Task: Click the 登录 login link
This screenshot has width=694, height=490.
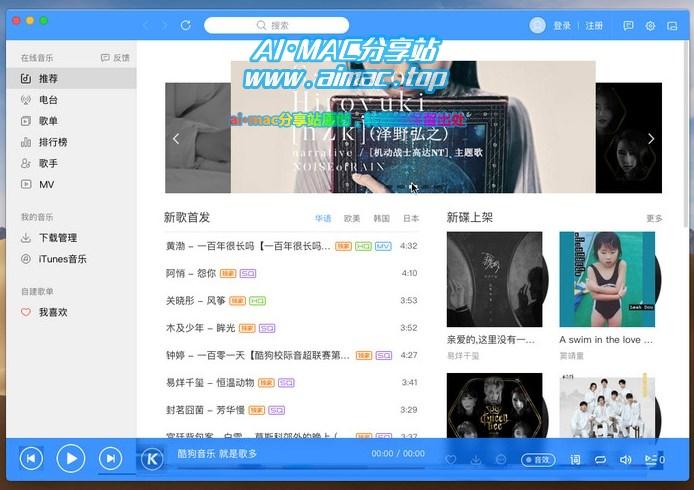Action: [562, 26]
